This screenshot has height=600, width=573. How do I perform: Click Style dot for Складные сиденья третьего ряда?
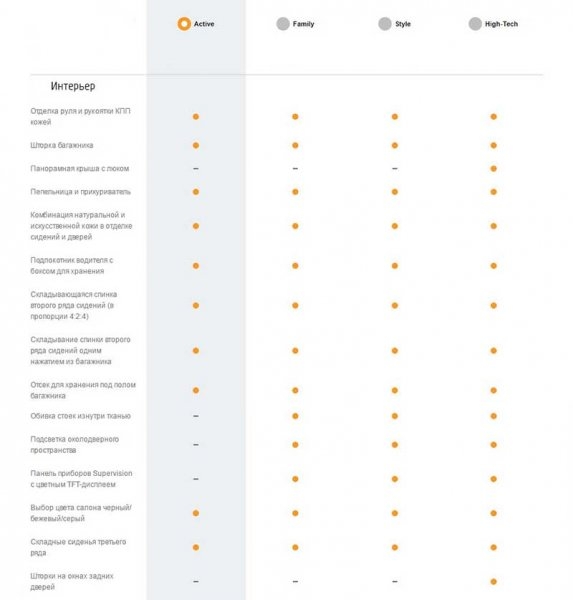pyautogui.click(x=395, y=548)
